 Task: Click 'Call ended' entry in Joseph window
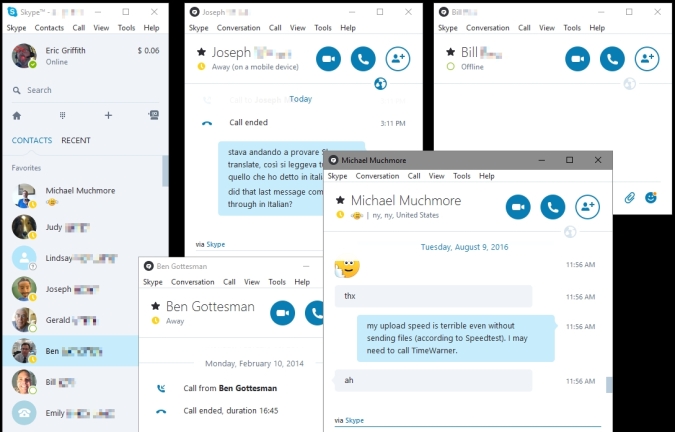[248, 123]
